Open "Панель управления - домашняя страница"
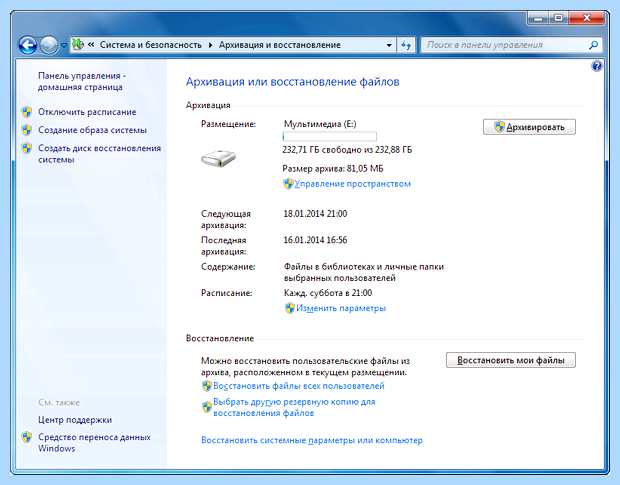The height and width of the screenshot is (485, 620). tap(82, 81)
